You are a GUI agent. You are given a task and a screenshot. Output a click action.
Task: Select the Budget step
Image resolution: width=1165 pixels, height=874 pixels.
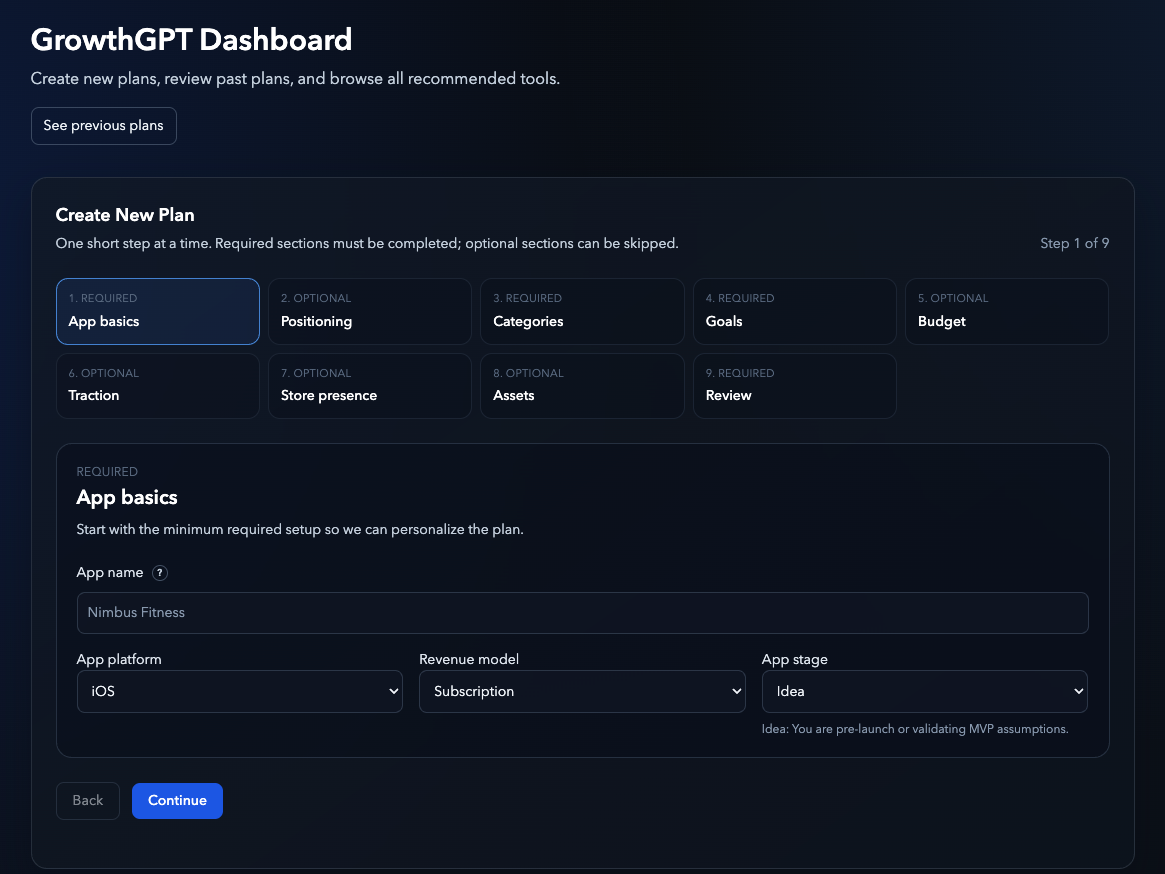click(1006, 311)
